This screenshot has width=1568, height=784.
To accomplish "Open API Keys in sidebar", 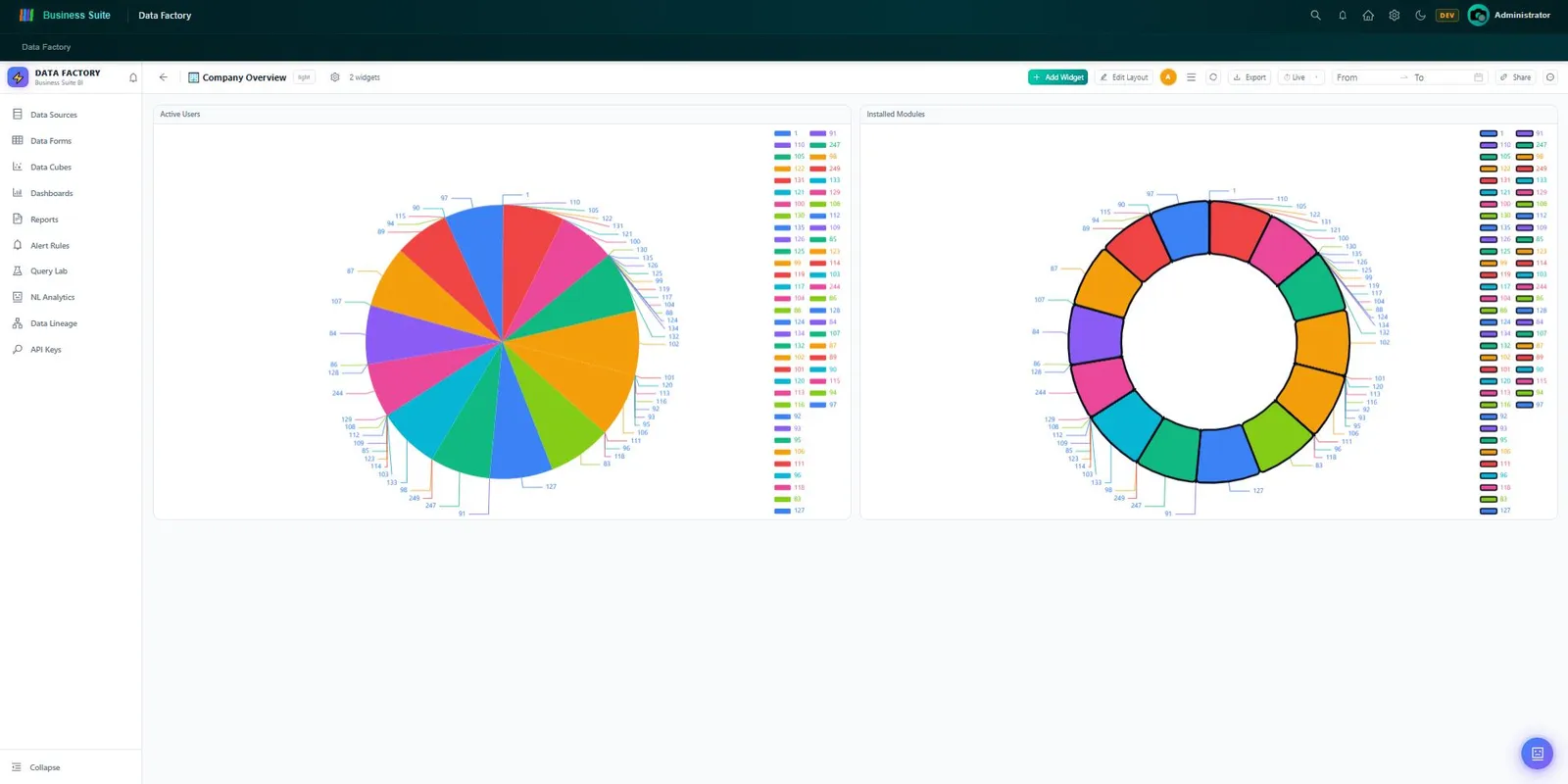I will coord(71,350).
